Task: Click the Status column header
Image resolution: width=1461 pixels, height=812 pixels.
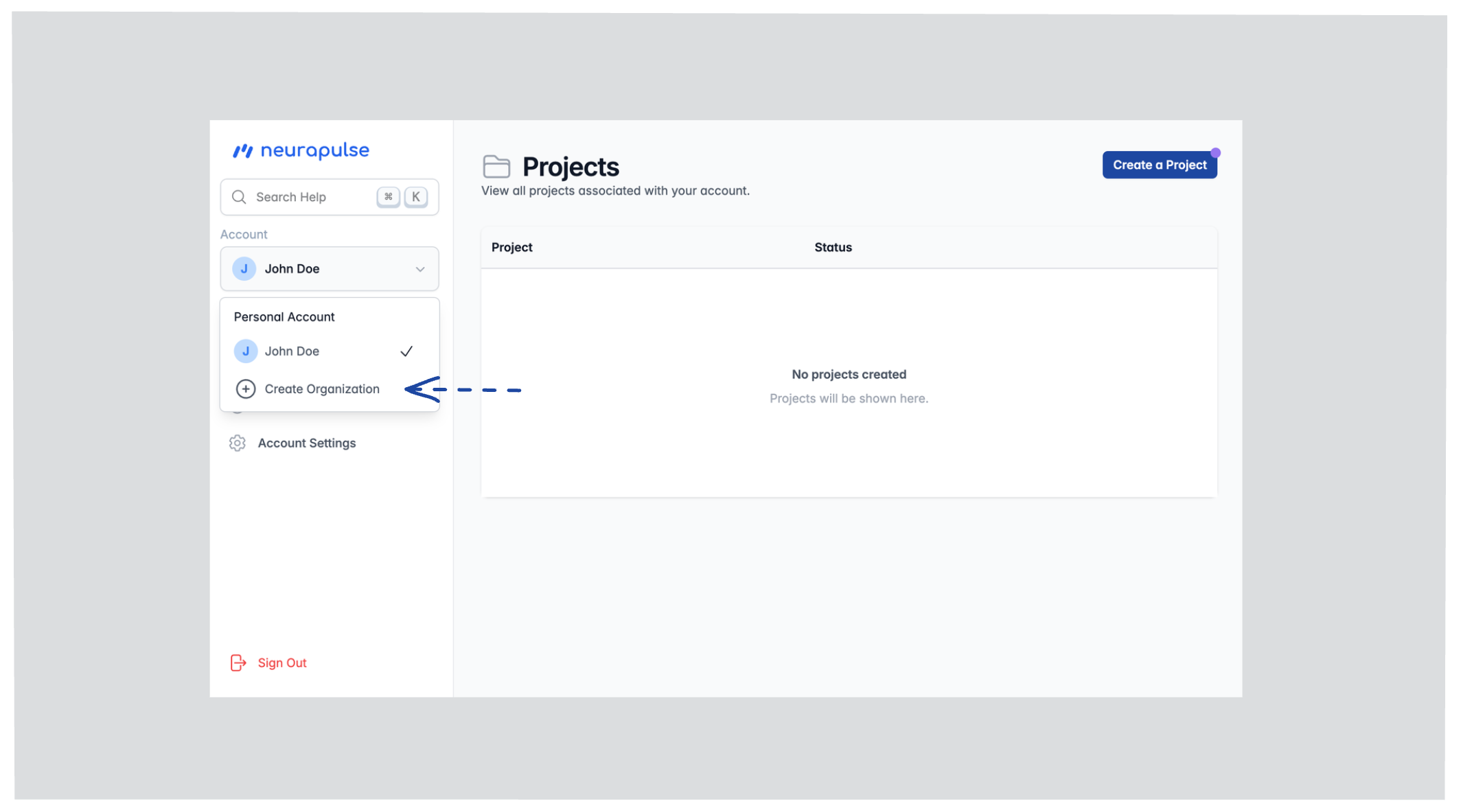Action: [x=833, y=248]
